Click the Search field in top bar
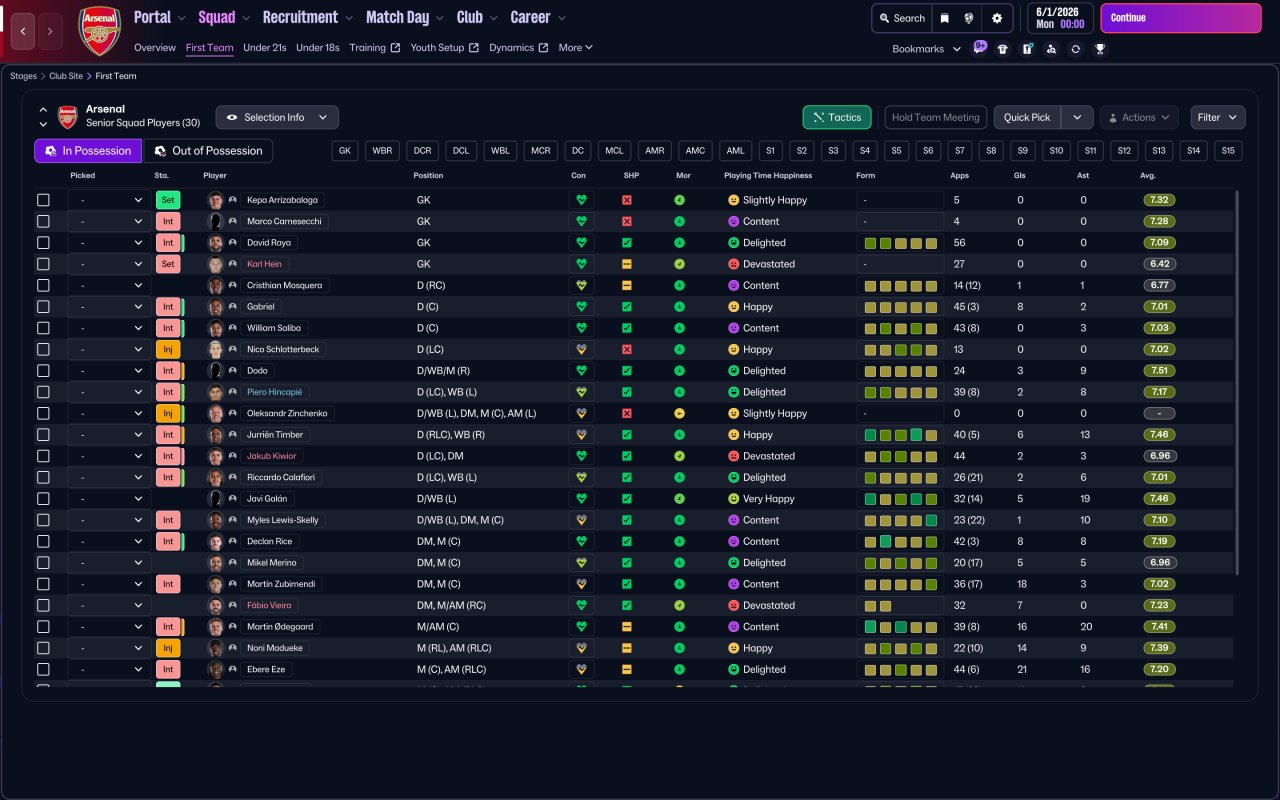1280x800 pixels. (900, 18)
